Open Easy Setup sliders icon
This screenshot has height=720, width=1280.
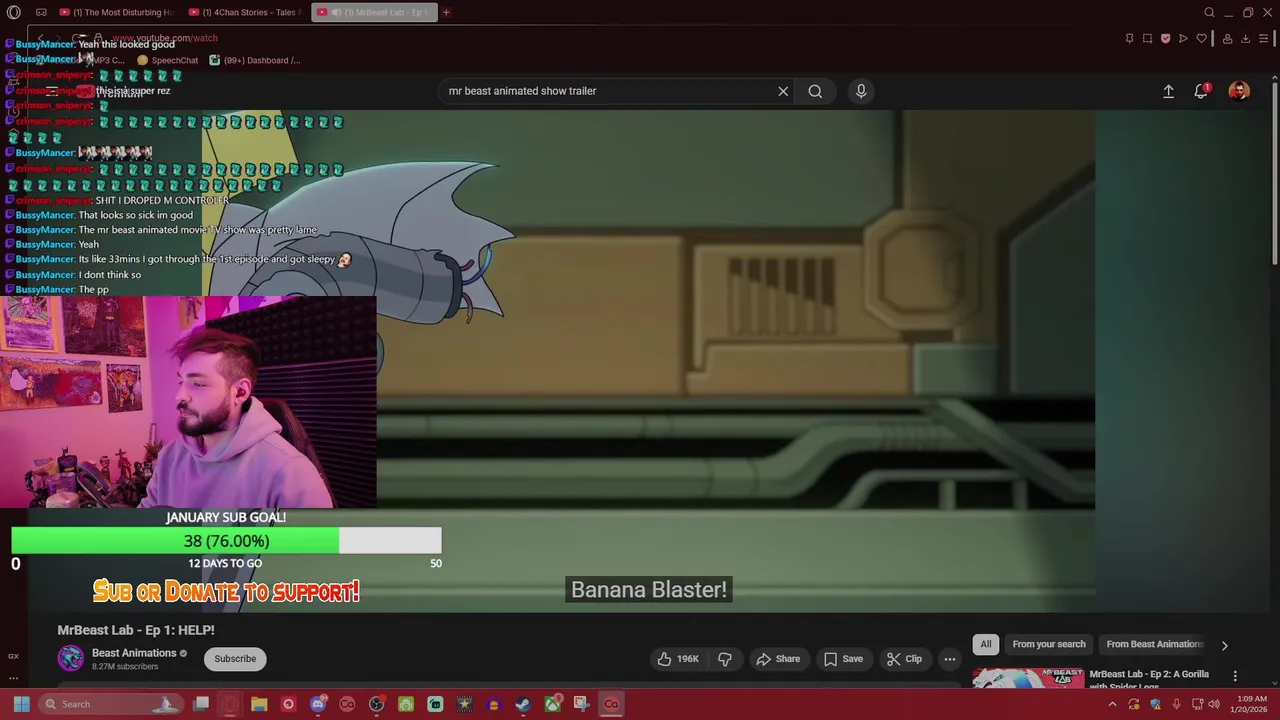point(1264,38)
